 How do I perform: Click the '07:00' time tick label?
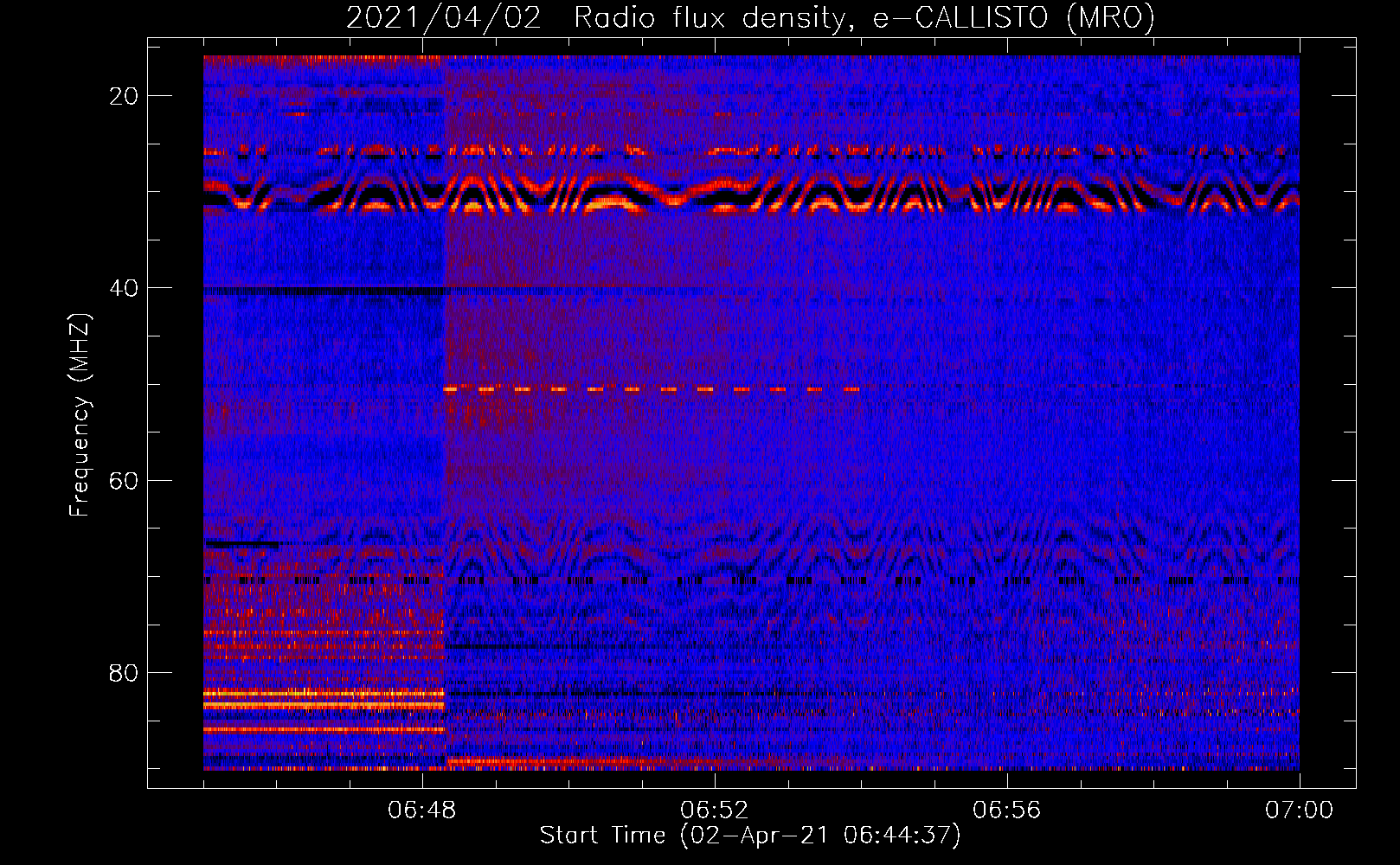1300,811
